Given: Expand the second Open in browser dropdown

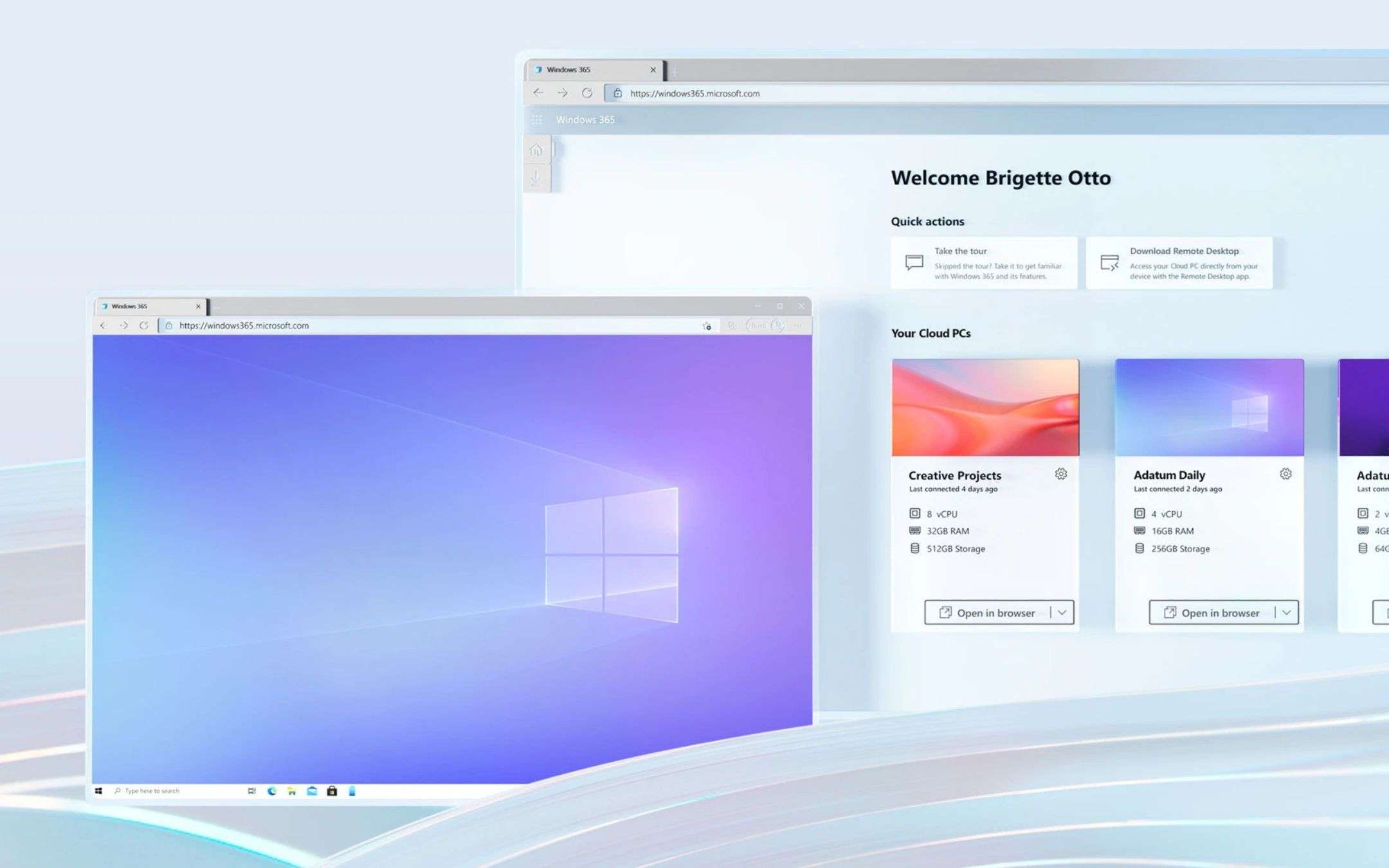Looking at the screenshot, I should (1288, 612).
